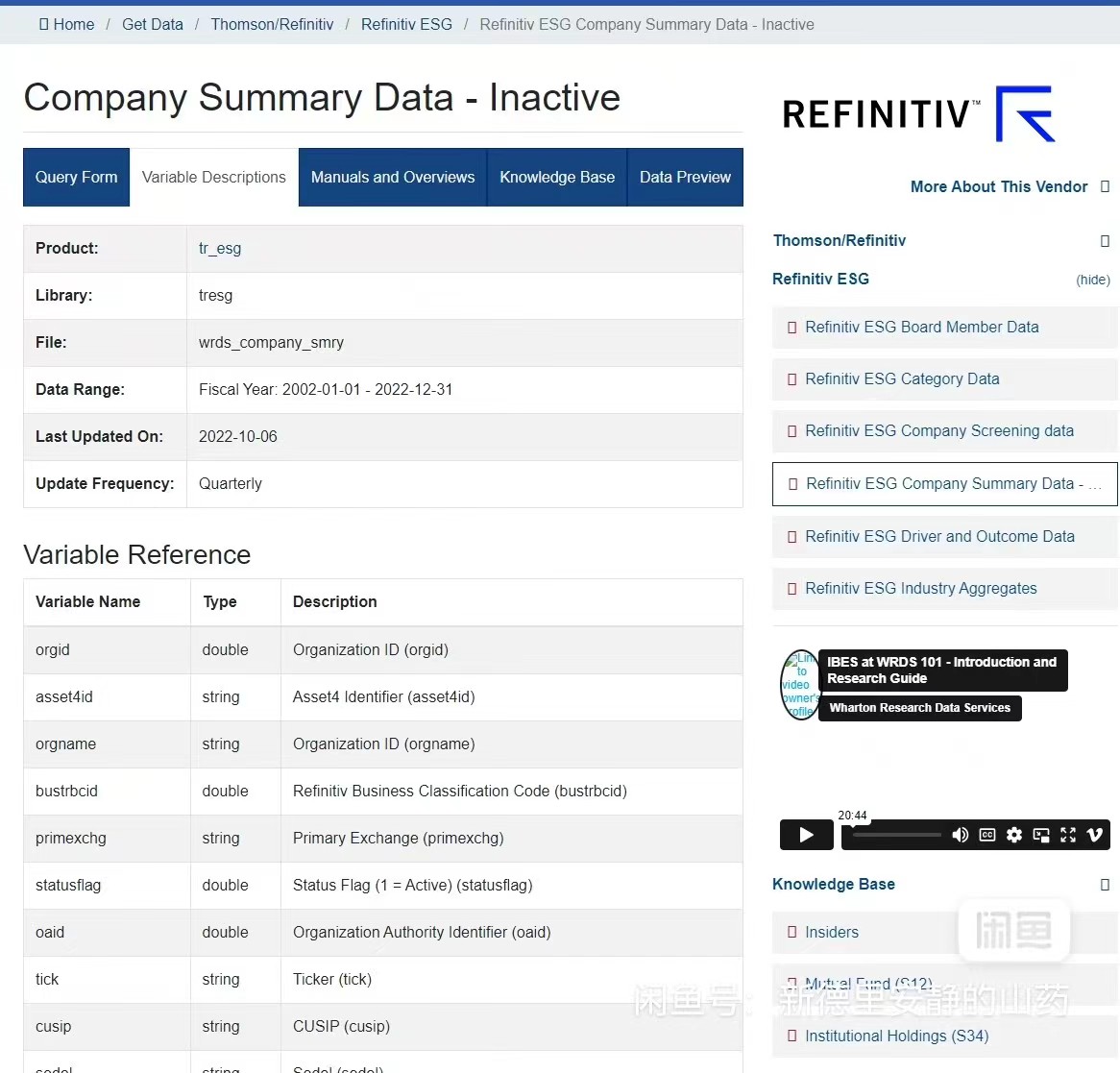Open the Manuals and Overviews tab
Screen dimensions: 1120x1073
[x=392, y=177]
